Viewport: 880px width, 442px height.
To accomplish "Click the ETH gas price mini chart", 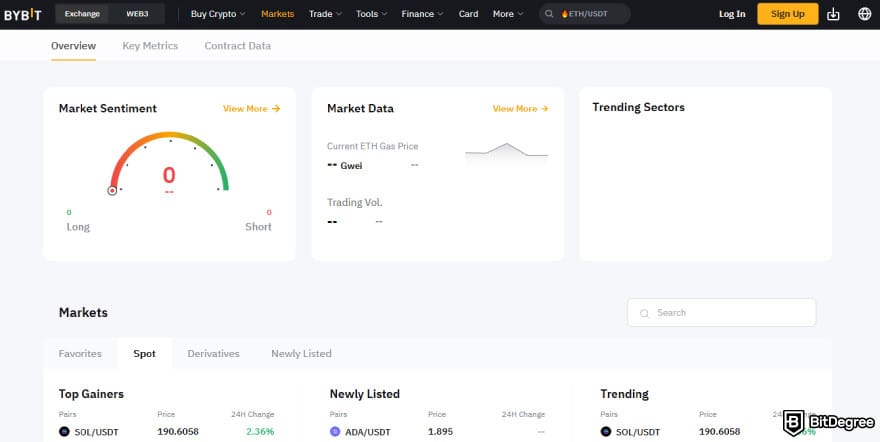I will coord(506,154).
